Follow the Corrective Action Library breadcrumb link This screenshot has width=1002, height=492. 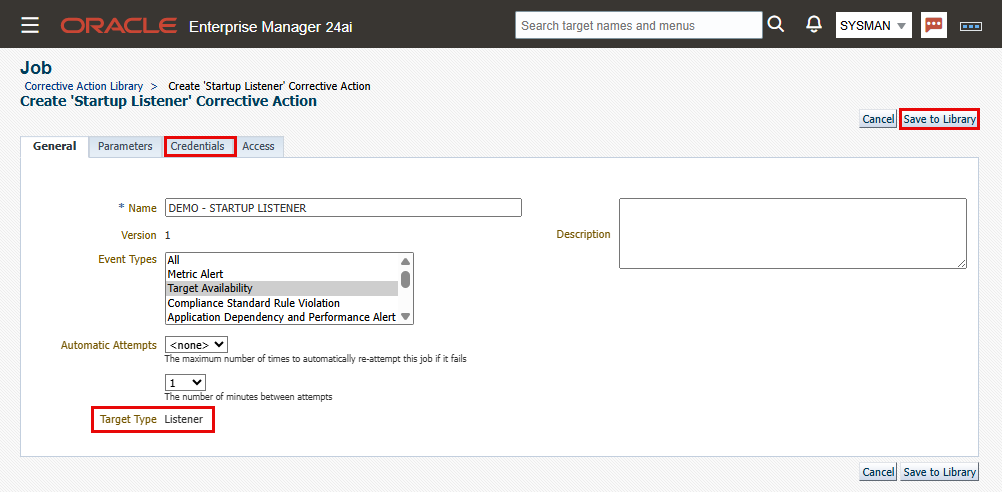coord(84,86)
